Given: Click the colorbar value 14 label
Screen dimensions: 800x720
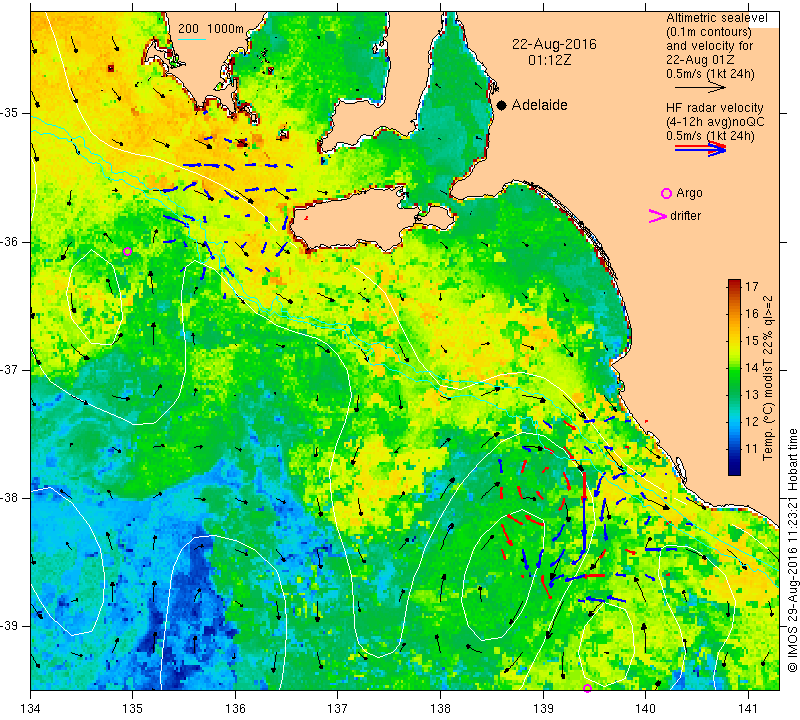Looking at the screenshot, I should pyautogui.click(x=752, y=367).
